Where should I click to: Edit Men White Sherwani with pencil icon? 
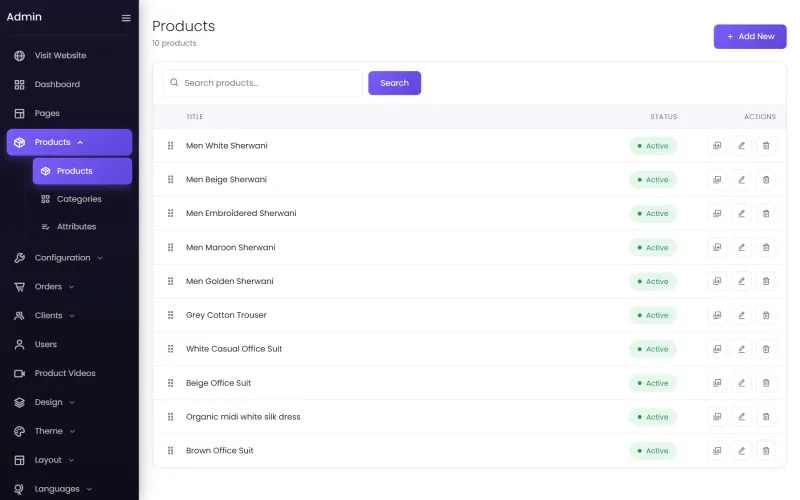click(x=741, y=146)
